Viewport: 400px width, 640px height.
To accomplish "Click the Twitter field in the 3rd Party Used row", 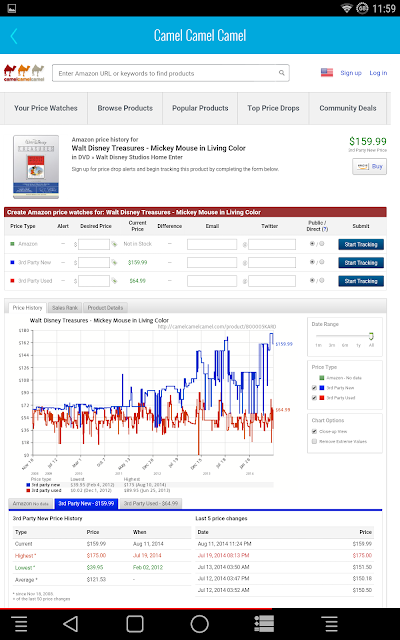I will [272, 281].
